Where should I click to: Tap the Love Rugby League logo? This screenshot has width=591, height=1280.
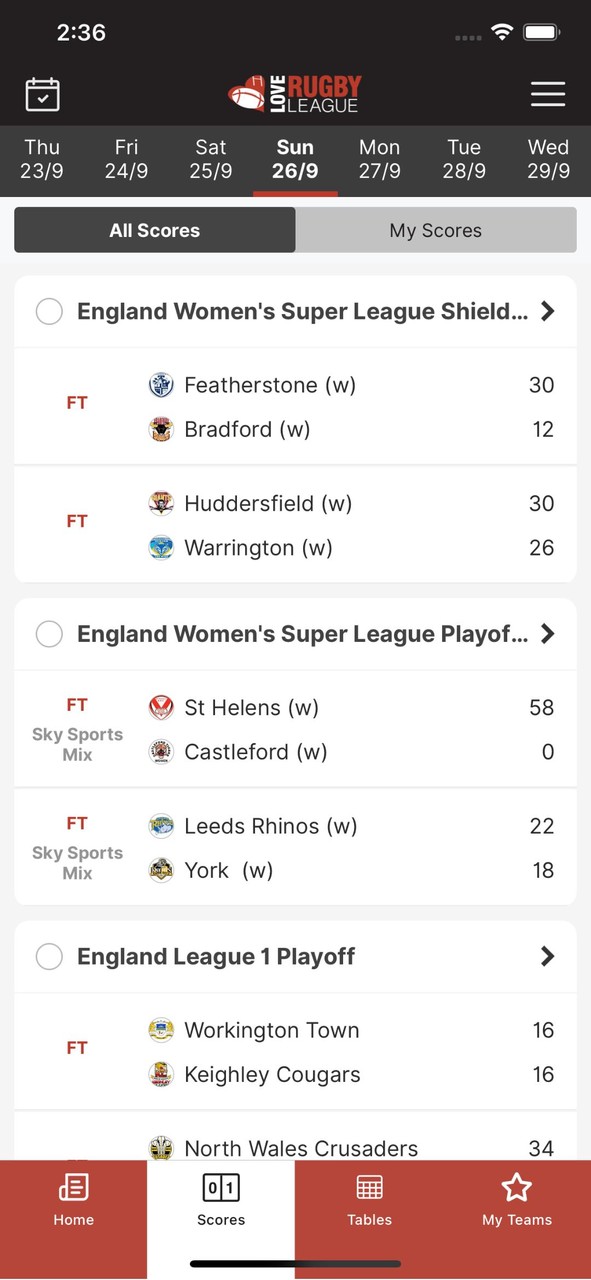click(295, 93)
